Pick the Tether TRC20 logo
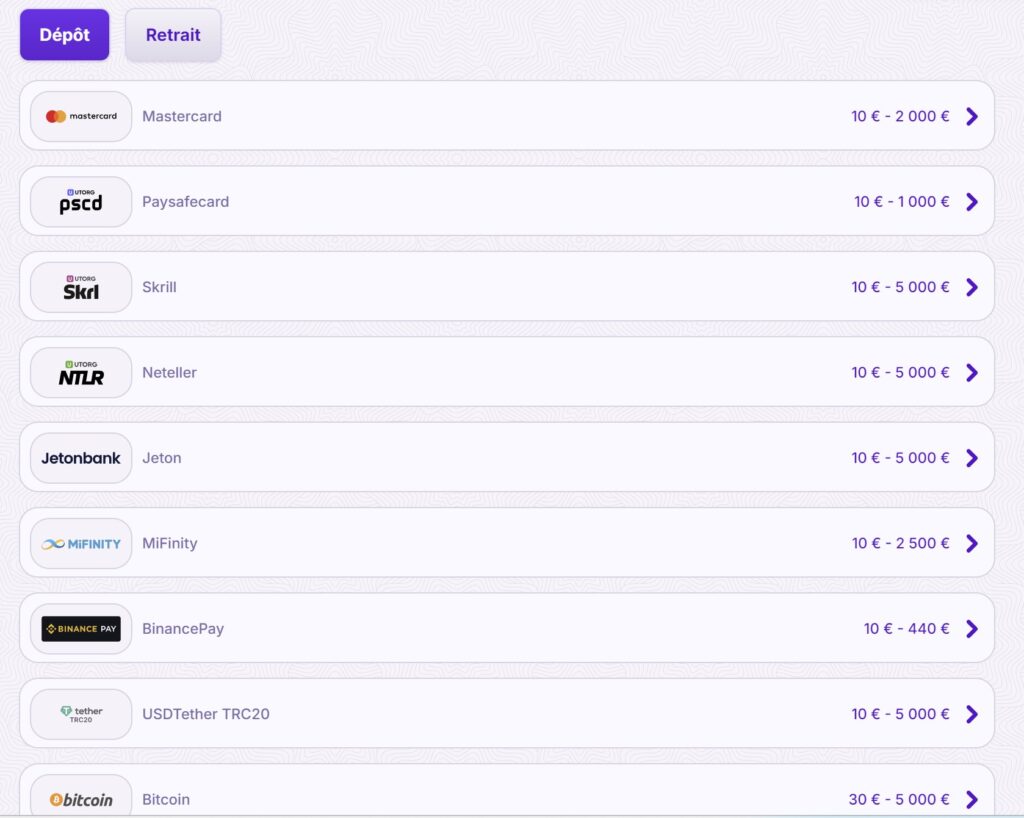Screen dimensions: 1024x818 (81, 714)
